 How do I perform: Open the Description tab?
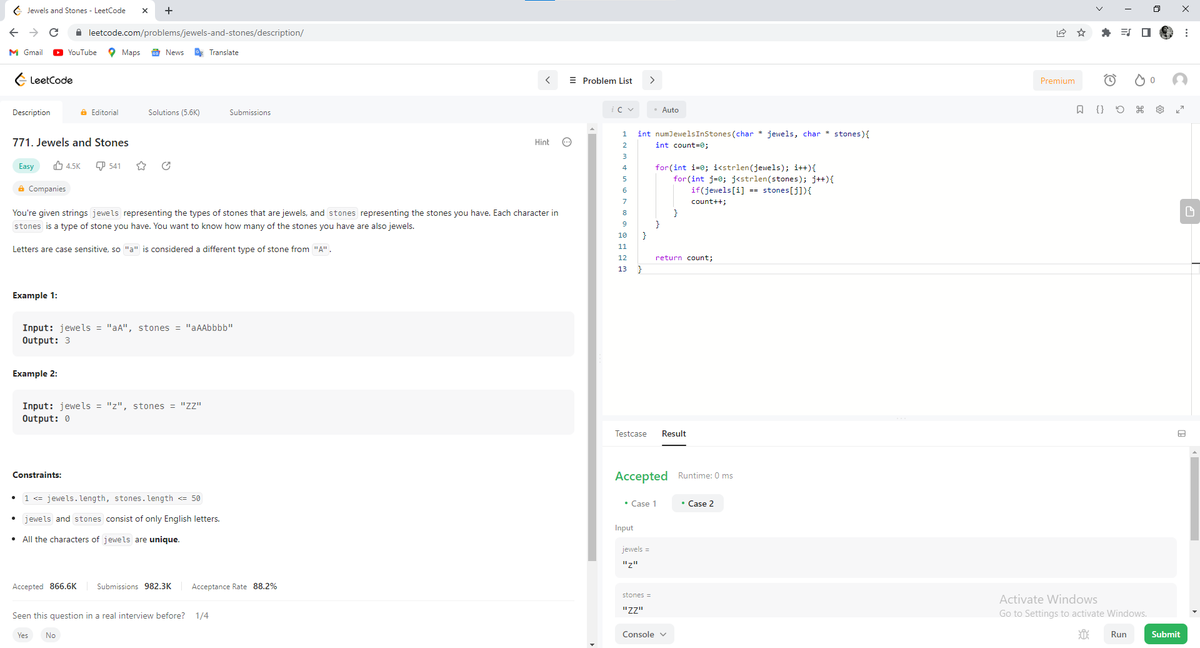pos(31,112)
